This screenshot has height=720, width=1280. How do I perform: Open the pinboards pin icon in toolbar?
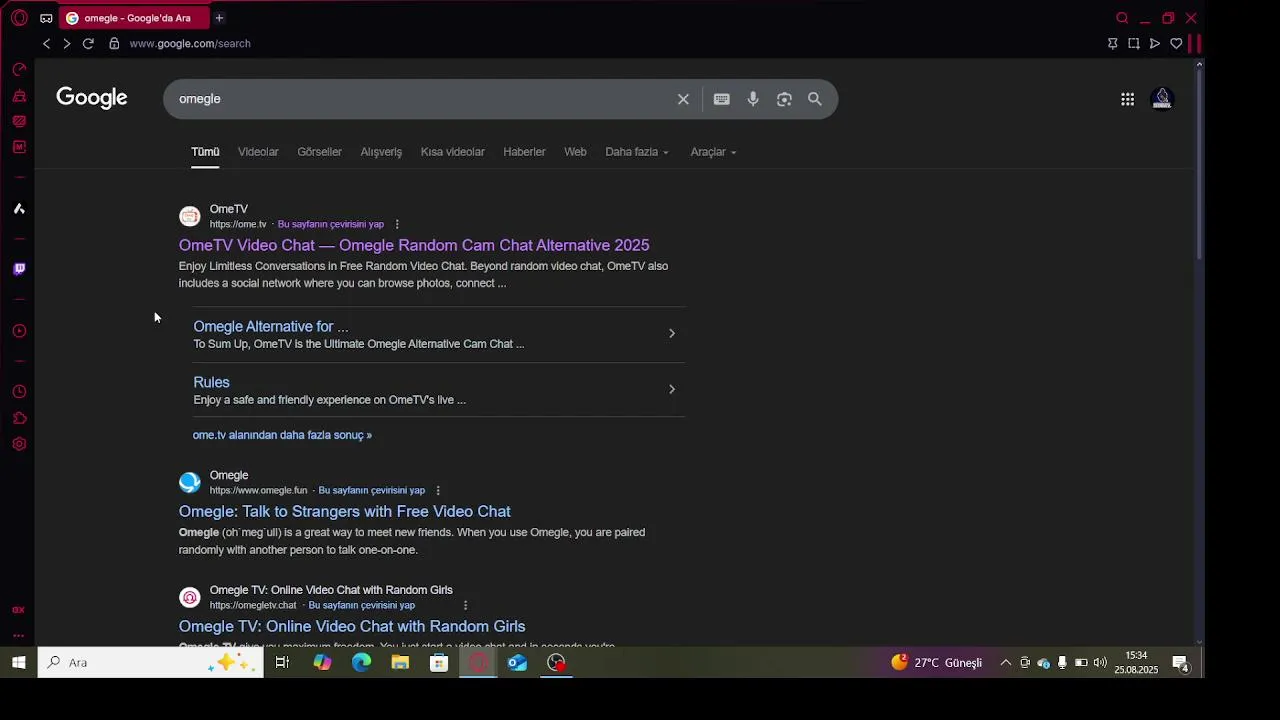tap(1112, 44)
